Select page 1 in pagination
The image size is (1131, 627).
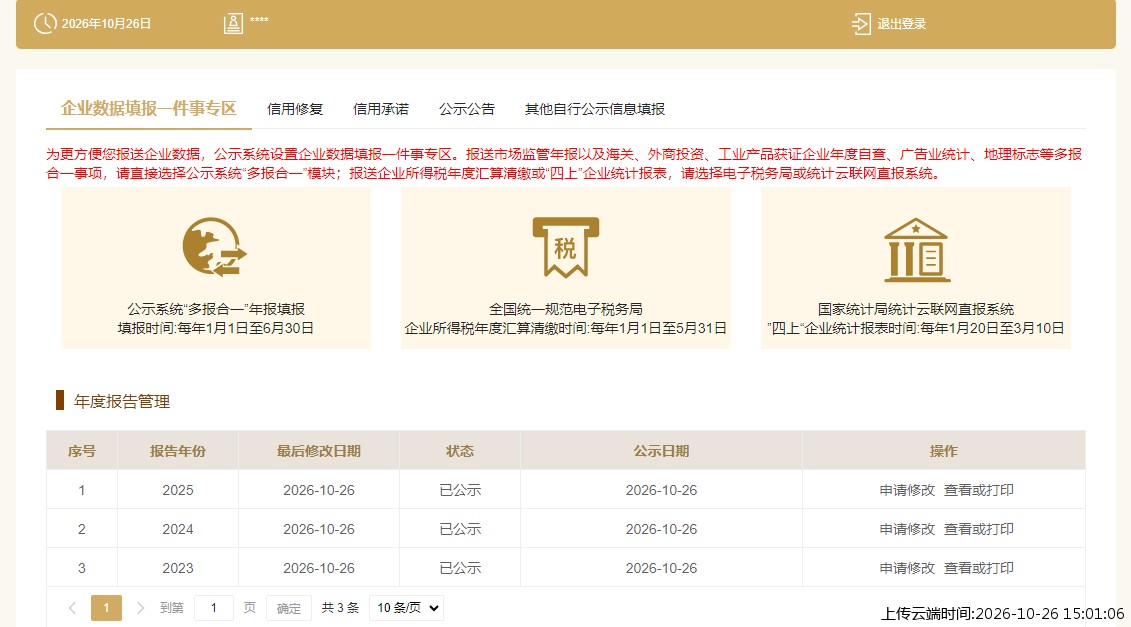106,608
